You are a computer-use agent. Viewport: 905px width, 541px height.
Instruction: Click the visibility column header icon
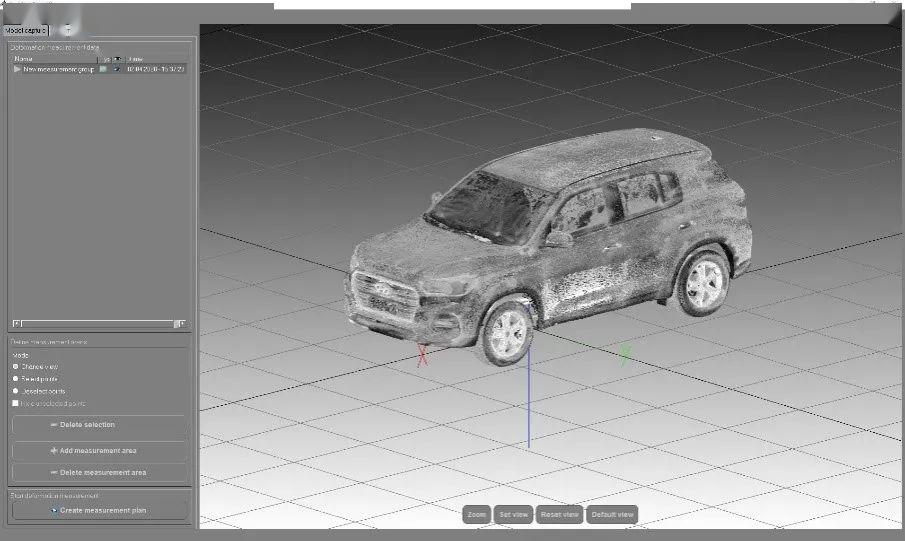point(118,59)
